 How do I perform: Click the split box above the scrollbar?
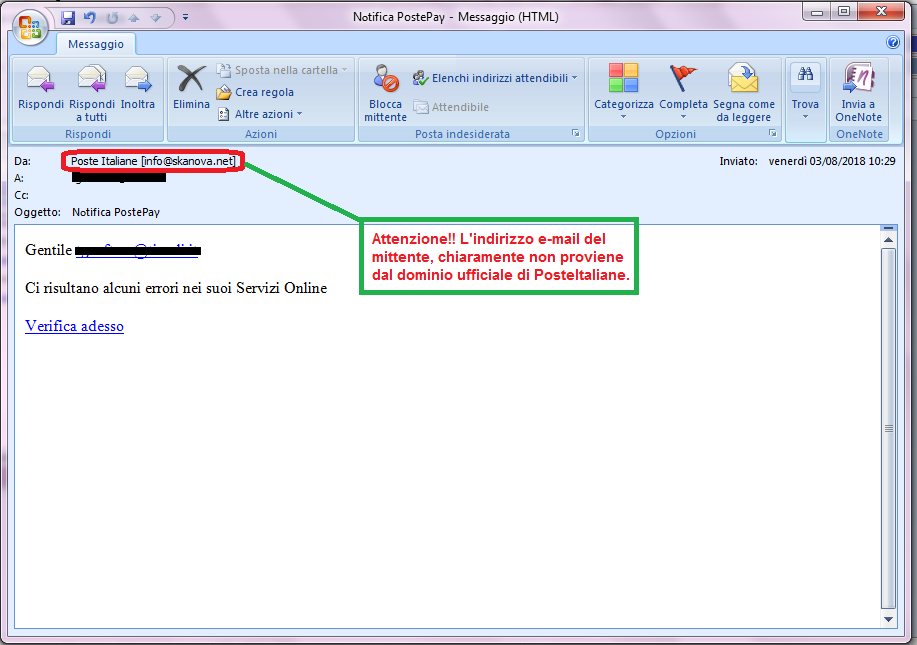coord(888,228)
